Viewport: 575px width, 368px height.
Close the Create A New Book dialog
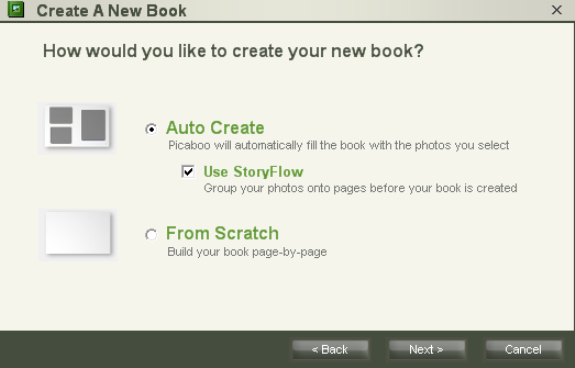pos(557,10)
